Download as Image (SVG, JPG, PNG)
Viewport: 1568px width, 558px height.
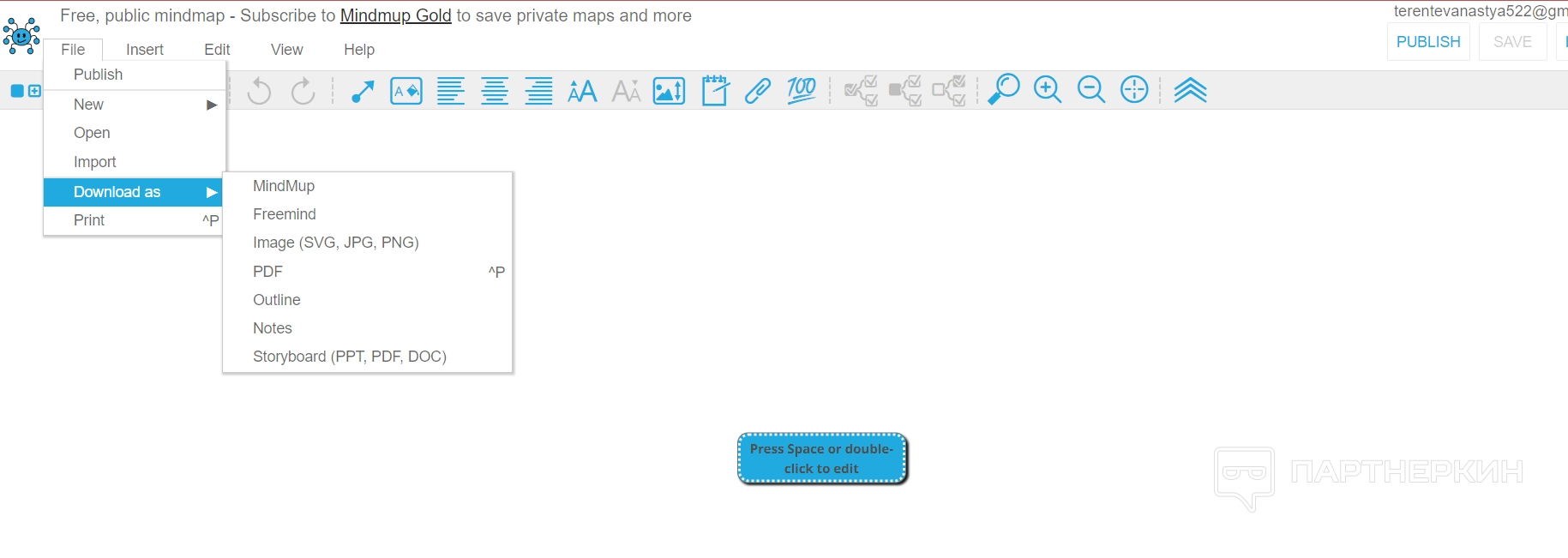pyautogui.click(x=368, y=243)
